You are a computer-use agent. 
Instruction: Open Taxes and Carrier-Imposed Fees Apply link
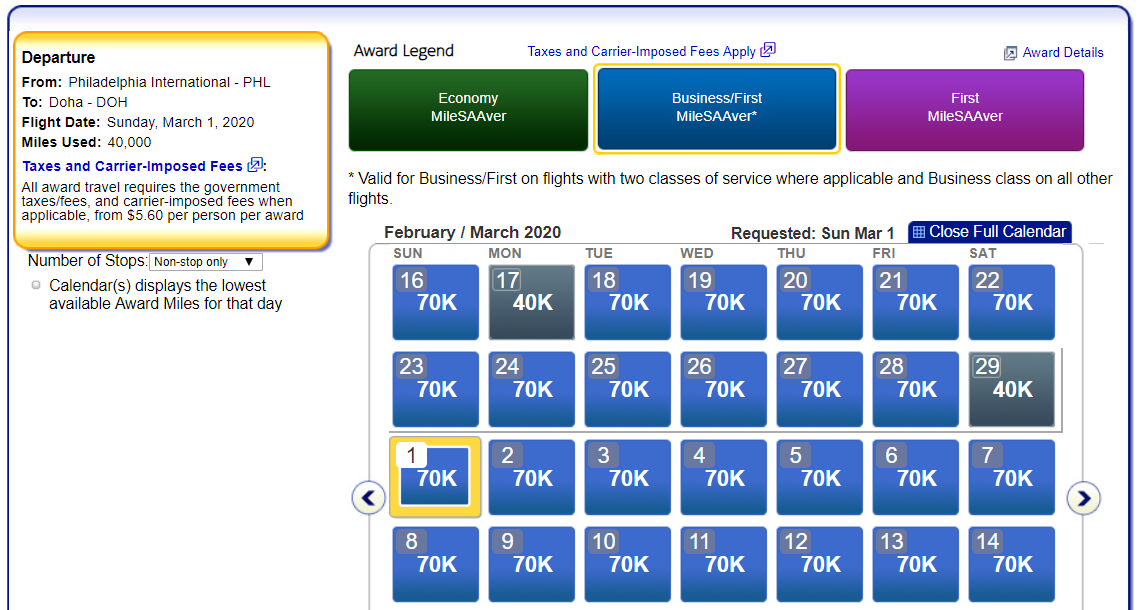pos(641,51)
